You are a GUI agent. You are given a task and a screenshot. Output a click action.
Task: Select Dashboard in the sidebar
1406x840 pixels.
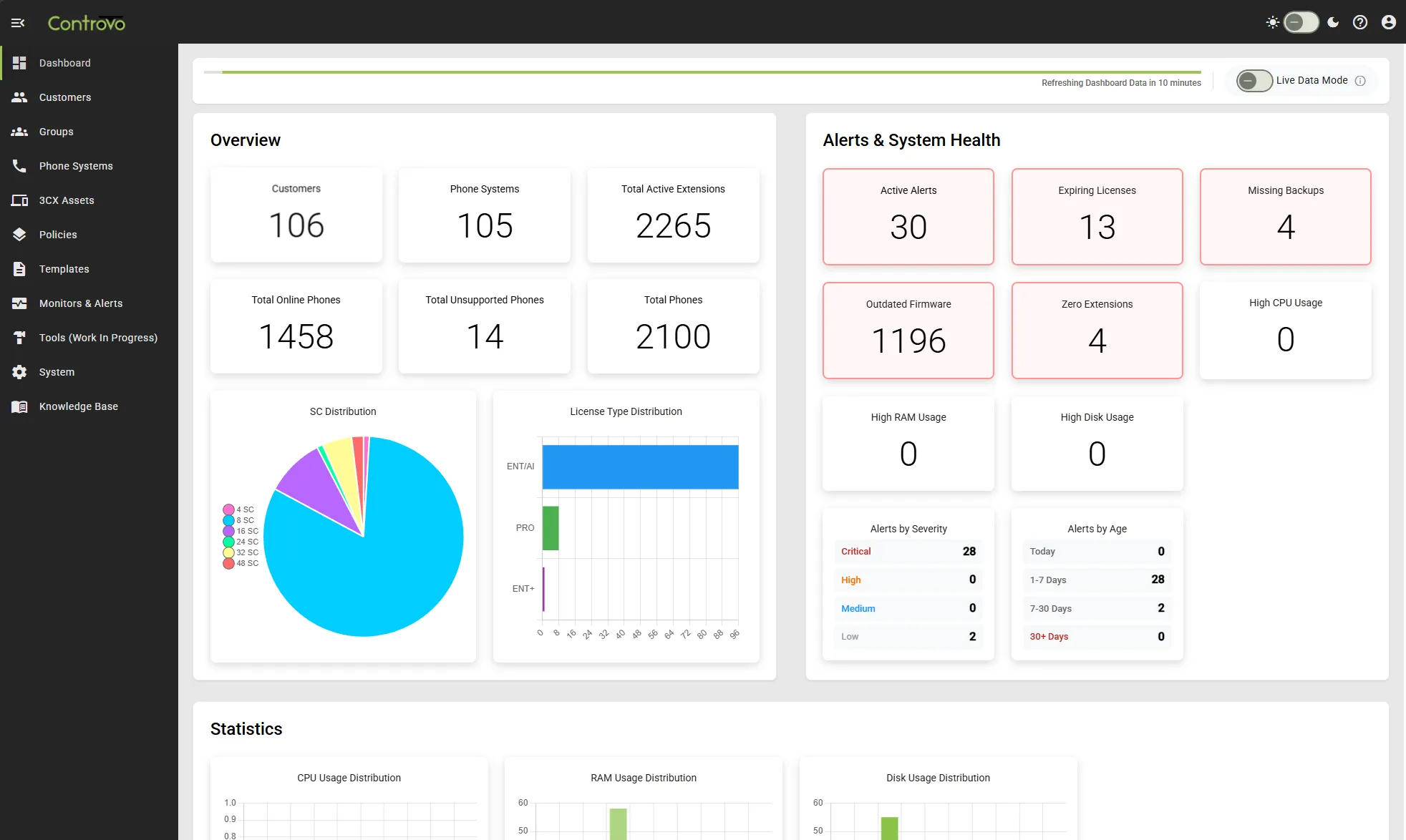[x=65, y=63]
